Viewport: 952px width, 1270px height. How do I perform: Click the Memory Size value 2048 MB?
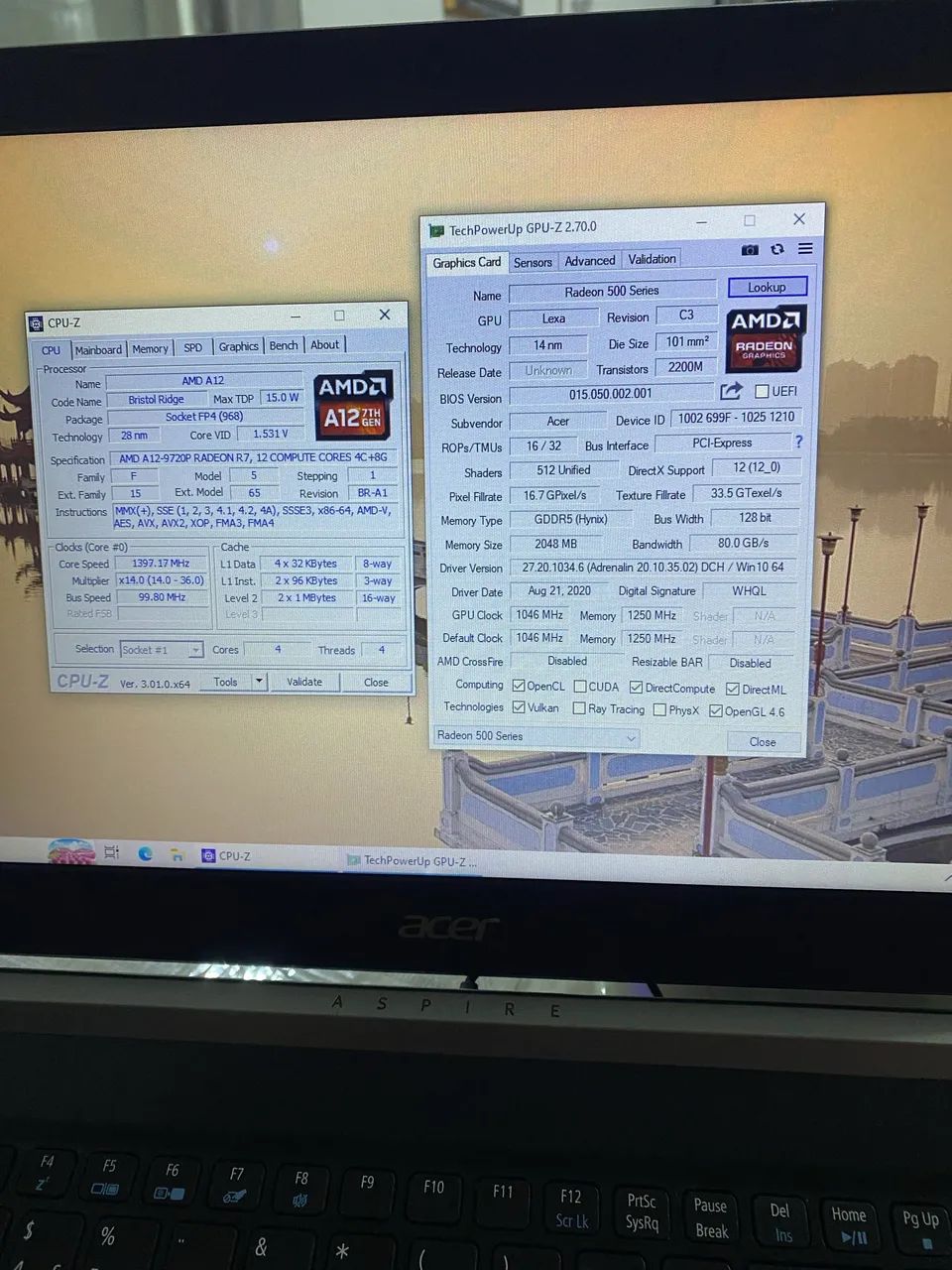555,544
